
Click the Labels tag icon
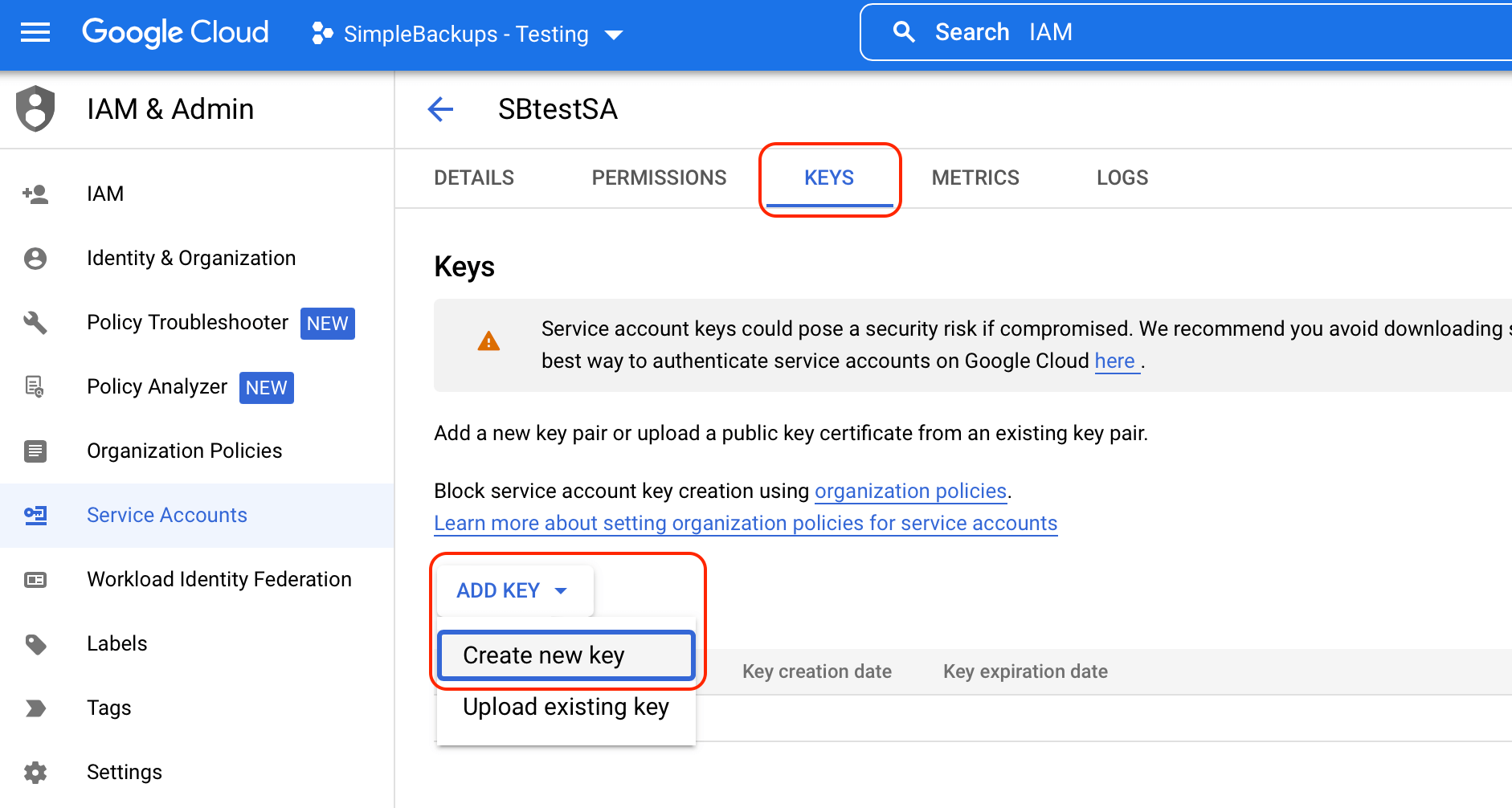tap(35, 643)
